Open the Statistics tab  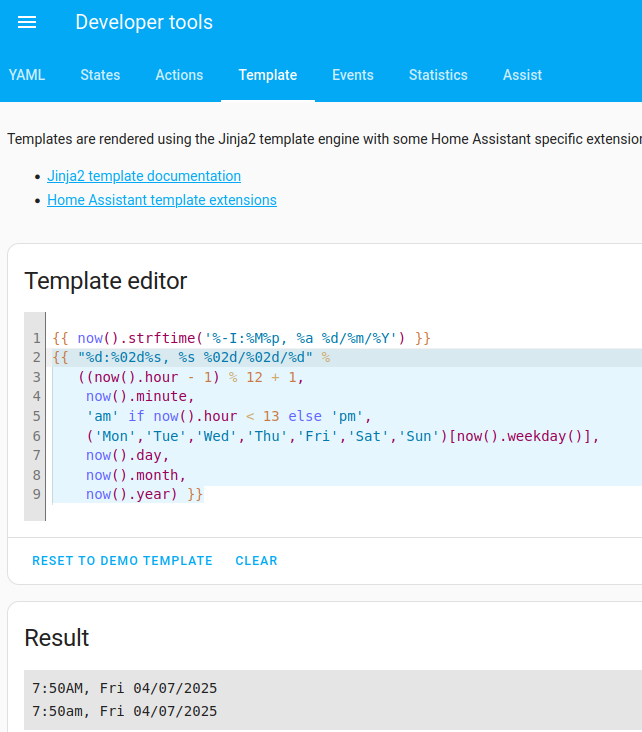tap(438, 75)
